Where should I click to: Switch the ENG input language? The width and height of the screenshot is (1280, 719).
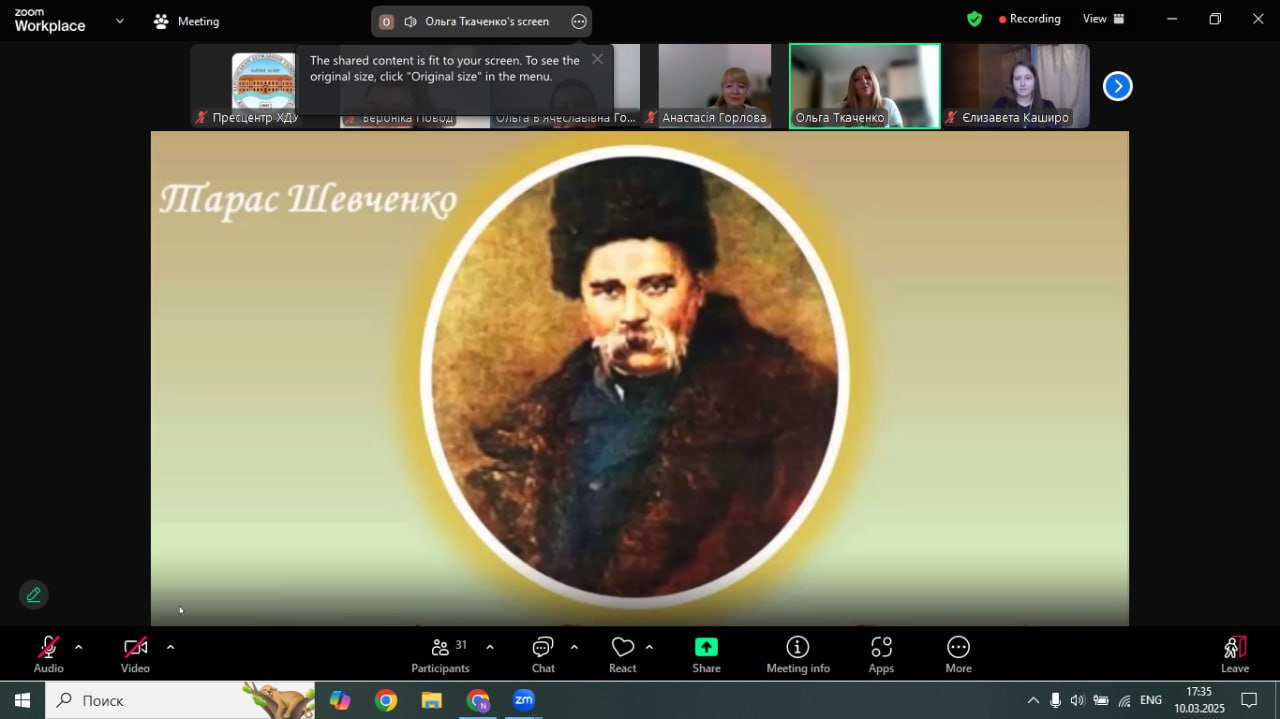click(1151, 700)
